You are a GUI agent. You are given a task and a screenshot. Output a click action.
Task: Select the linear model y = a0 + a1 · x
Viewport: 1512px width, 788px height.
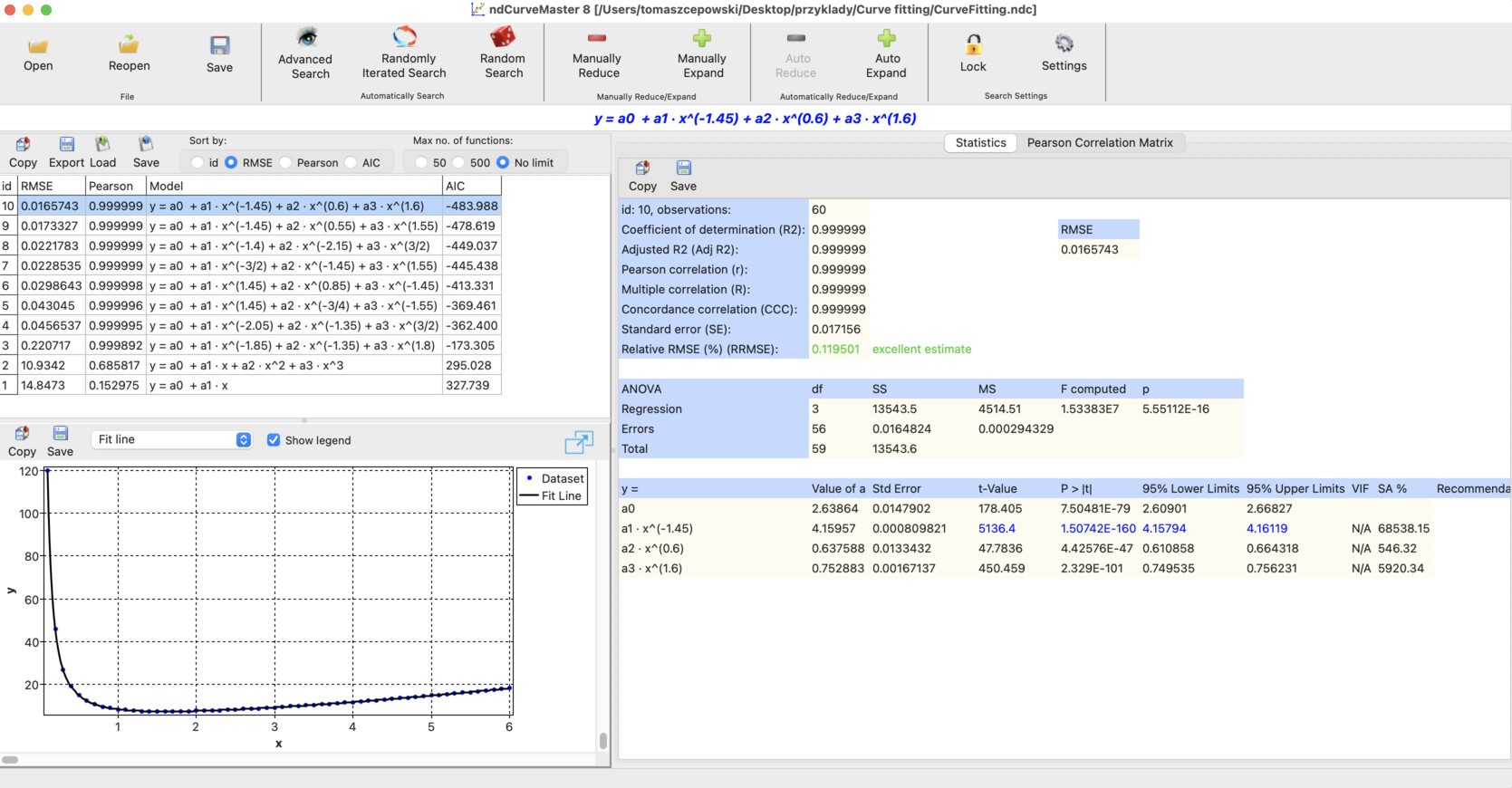[x=250, y=386]
